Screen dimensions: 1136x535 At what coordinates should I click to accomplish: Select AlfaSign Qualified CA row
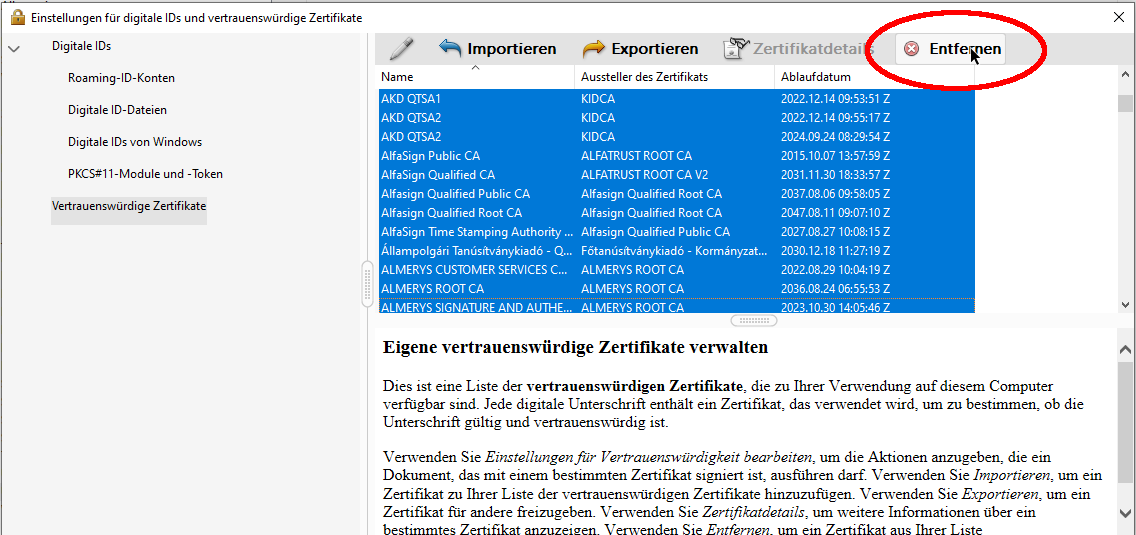(x=676, y=175)
